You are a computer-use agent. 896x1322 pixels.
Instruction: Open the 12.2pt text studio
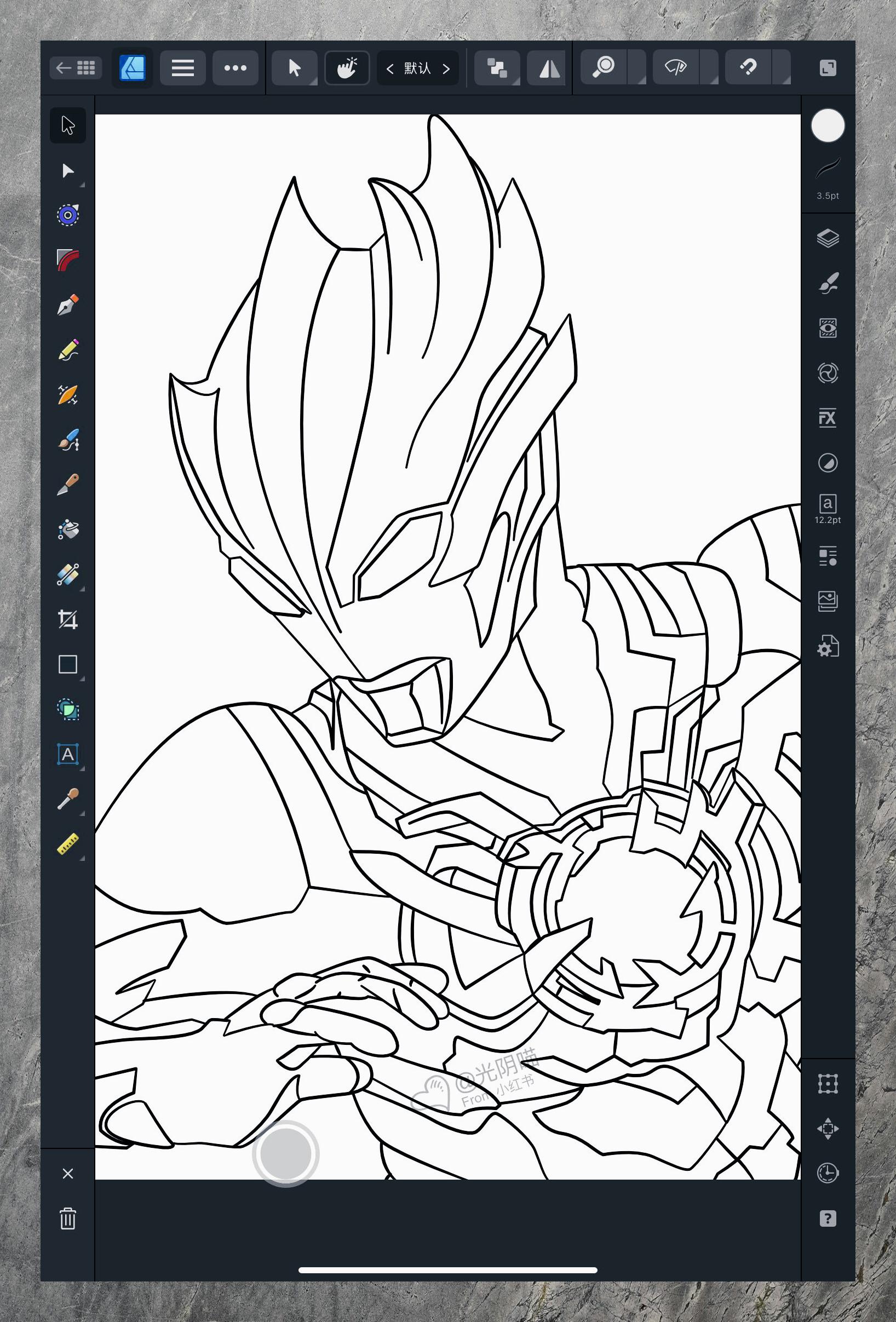pyautogui.click(x=828, y=509)
